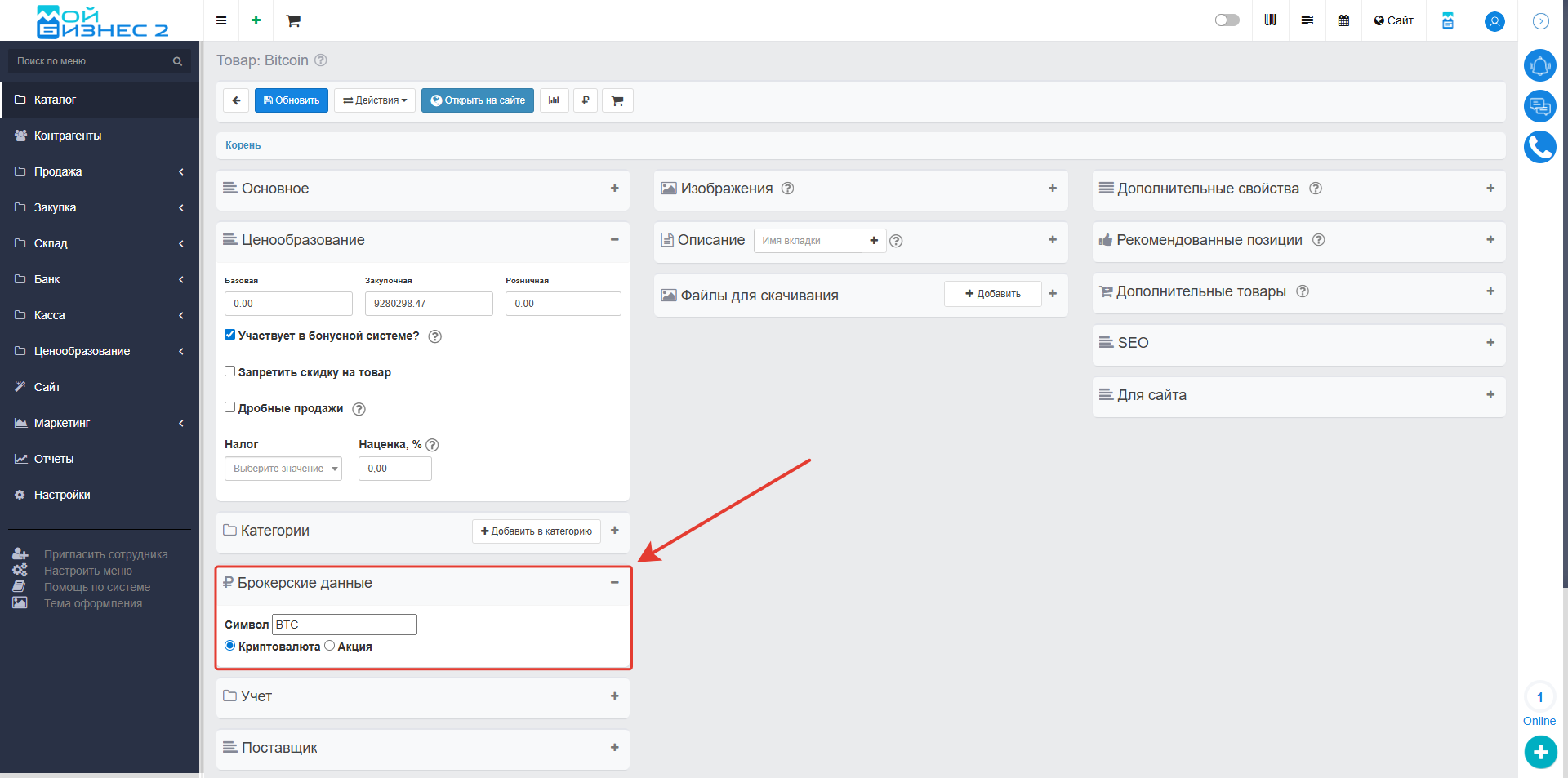Click the Обновить button

click(x=292, y=100)
